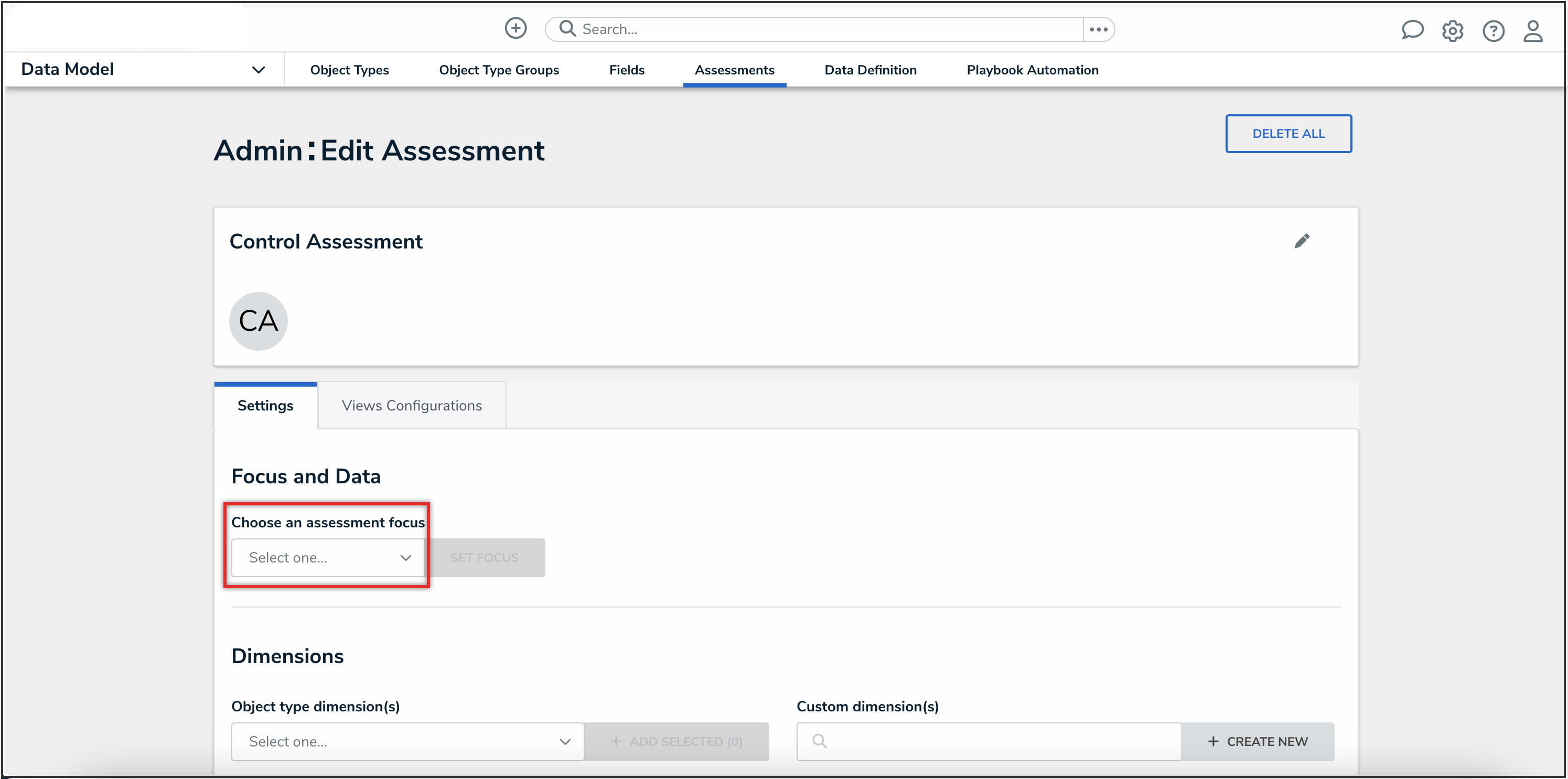
Task: Click the search magnifier in the top bar
Action: pos(567,28)
